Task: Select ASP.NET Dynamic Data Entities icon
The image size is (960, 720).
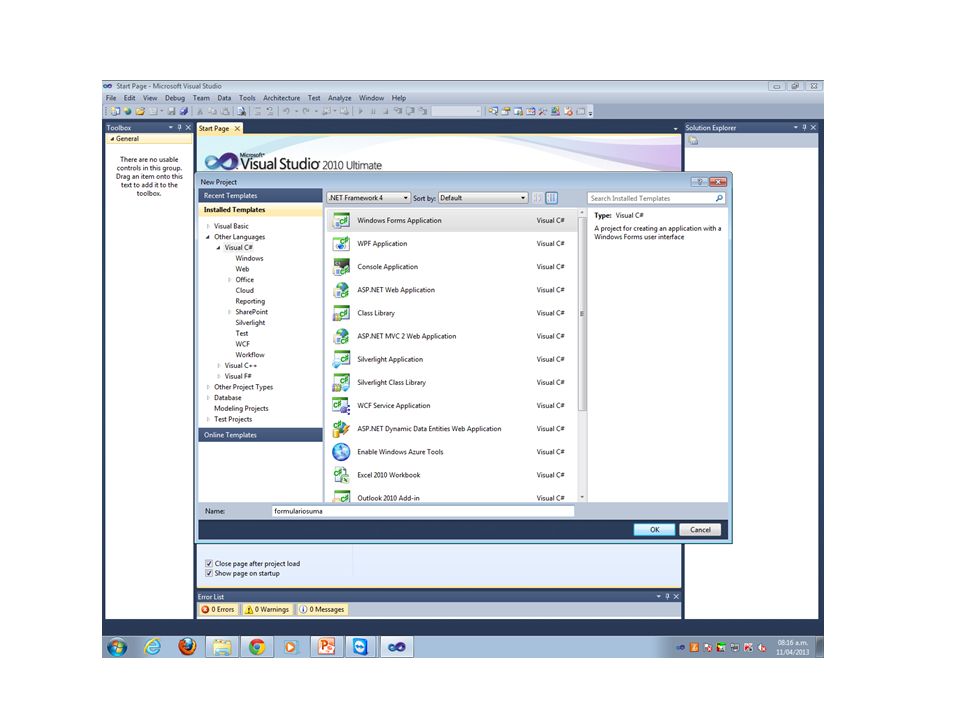Action: coord(341,429)
